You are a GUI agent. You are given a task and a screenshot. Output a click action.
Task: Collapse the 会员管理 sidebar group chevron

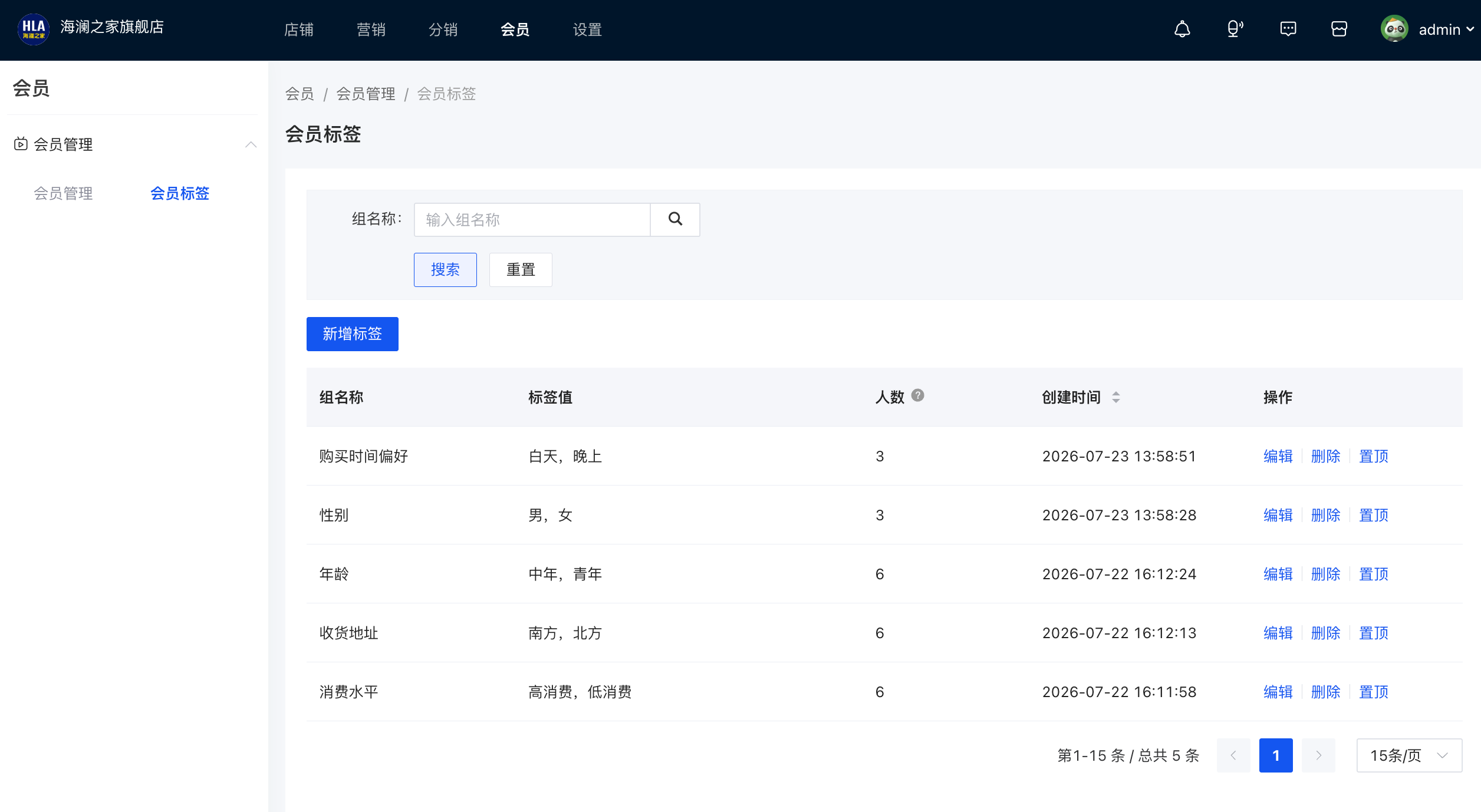(x=251, y=144)
